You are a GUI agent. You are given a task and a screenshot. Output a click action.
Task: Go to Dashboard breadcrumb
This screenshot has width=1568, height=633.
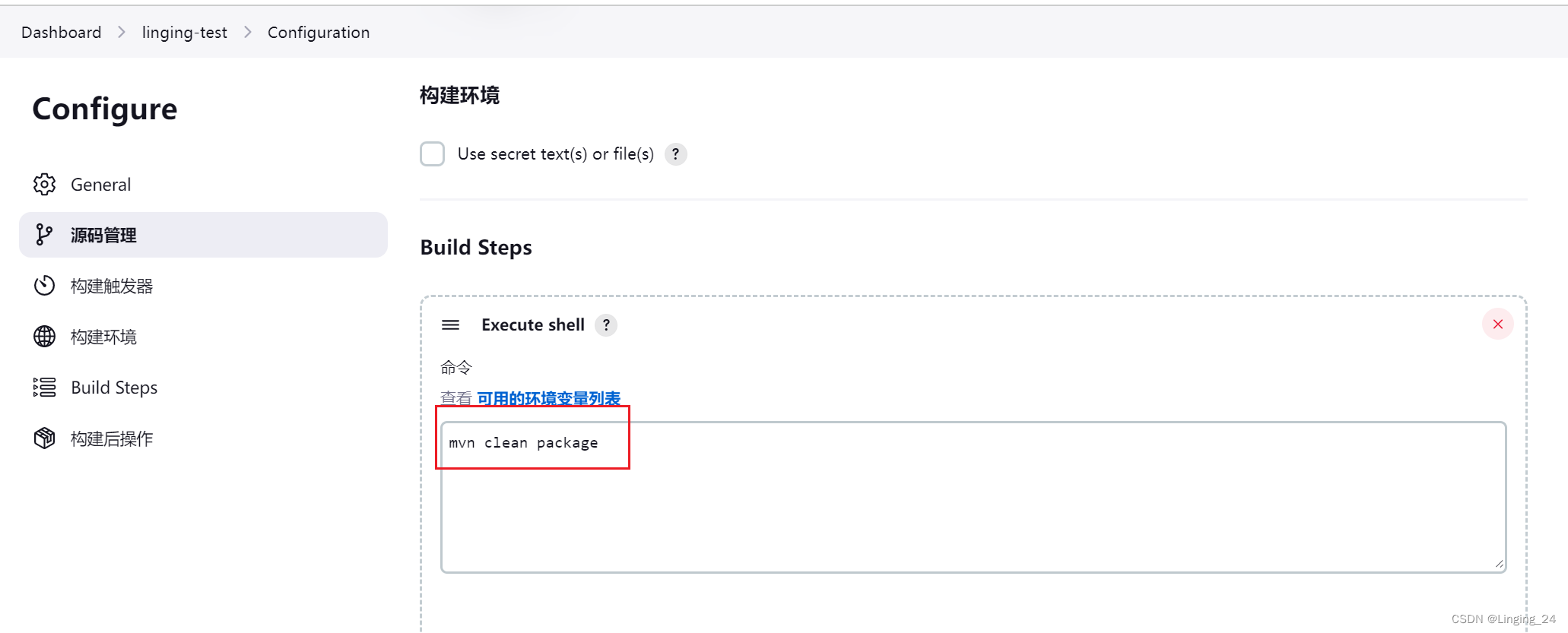[x=61, y=33]
